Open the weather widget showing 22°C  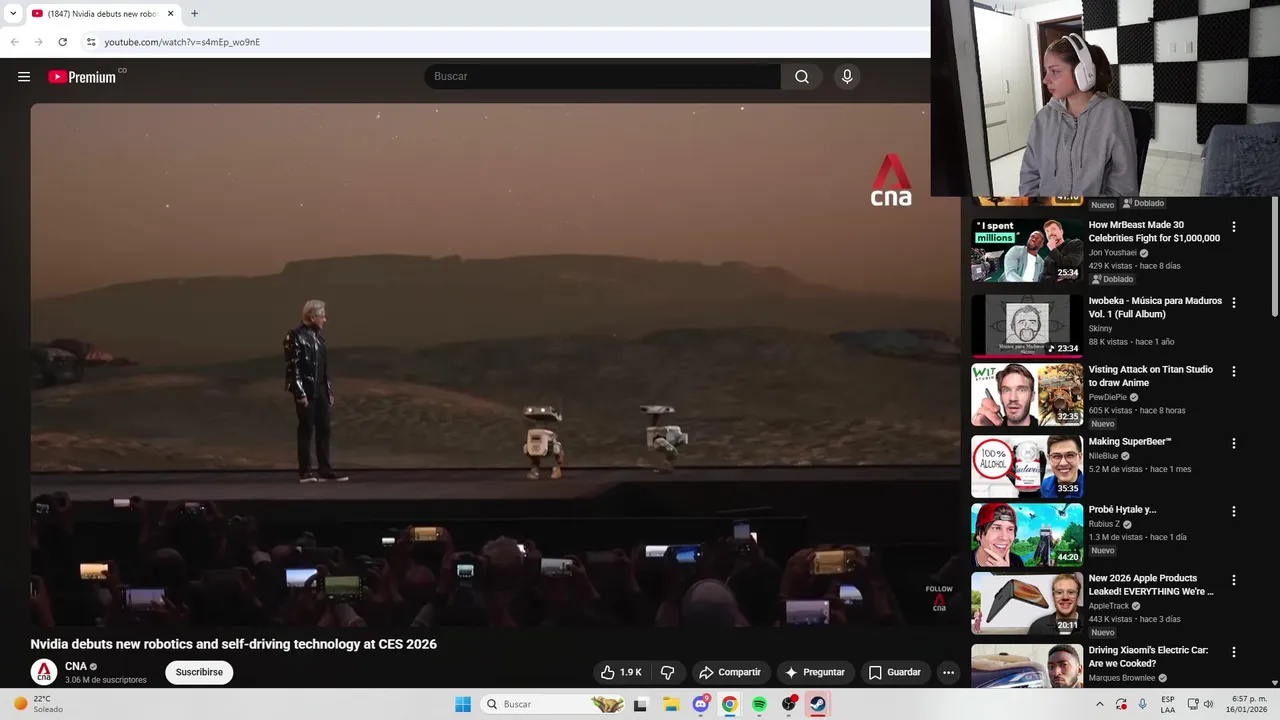pyautogui.click(x=35, y=704)
